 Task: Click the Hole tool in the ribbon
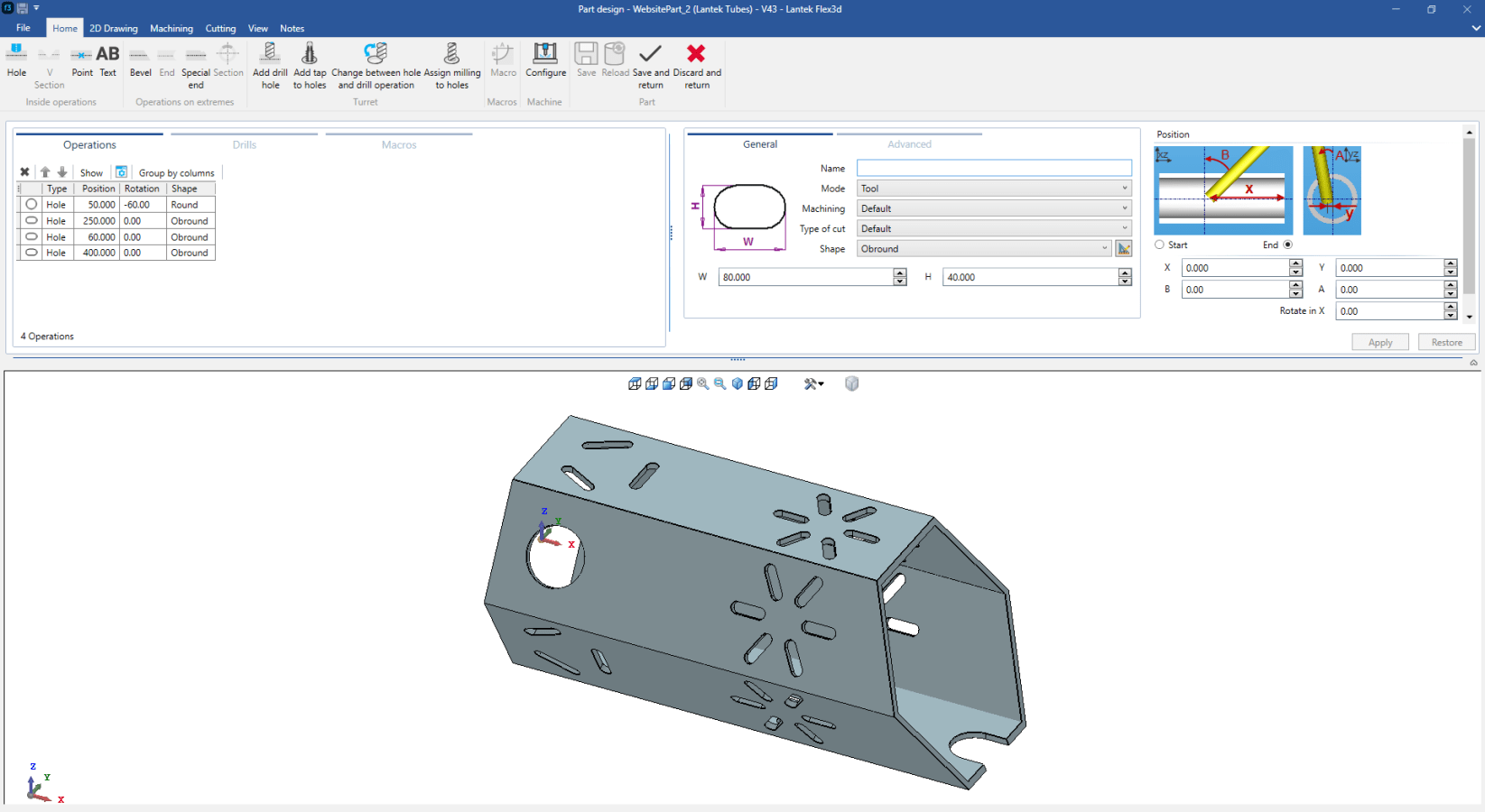point(16,60)
